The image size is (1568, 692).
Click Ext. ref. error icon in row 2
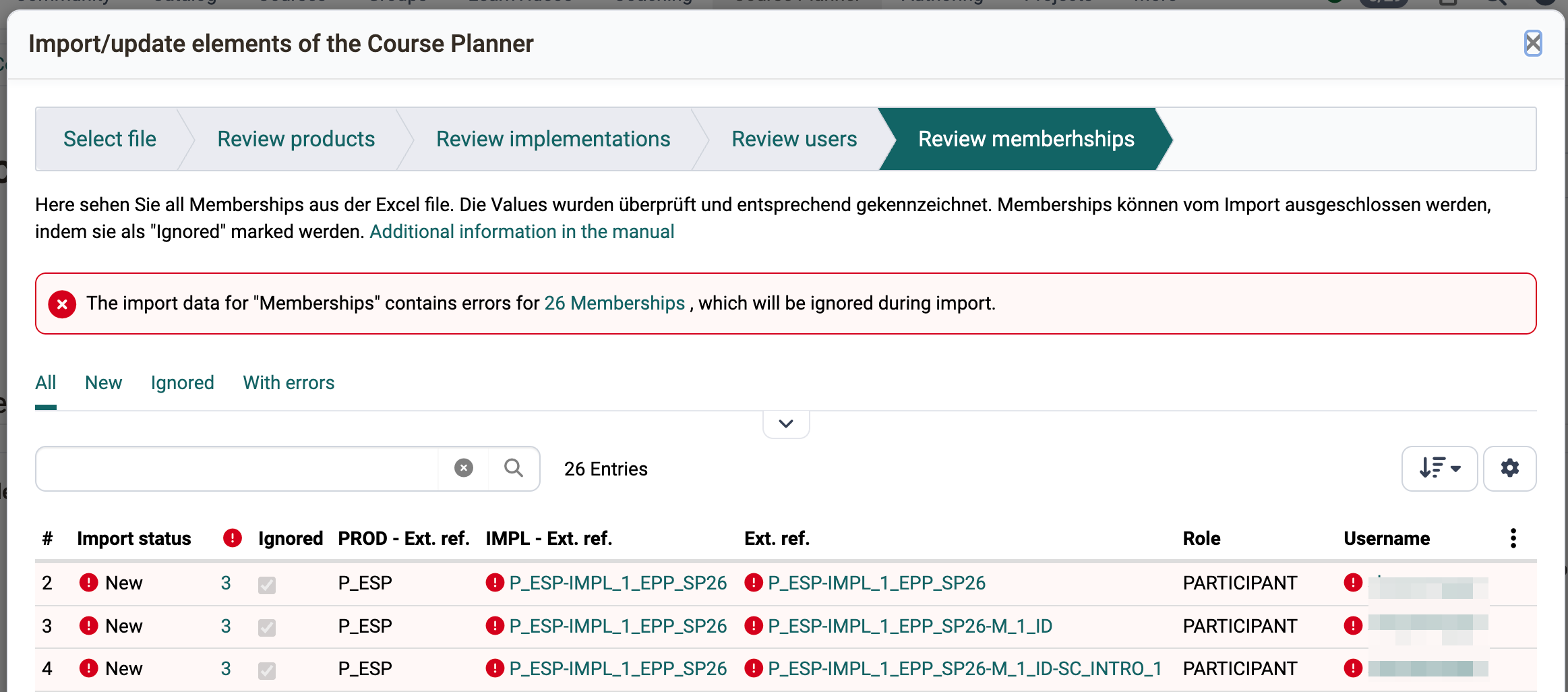pyautogui.click(x=754, y=583)
